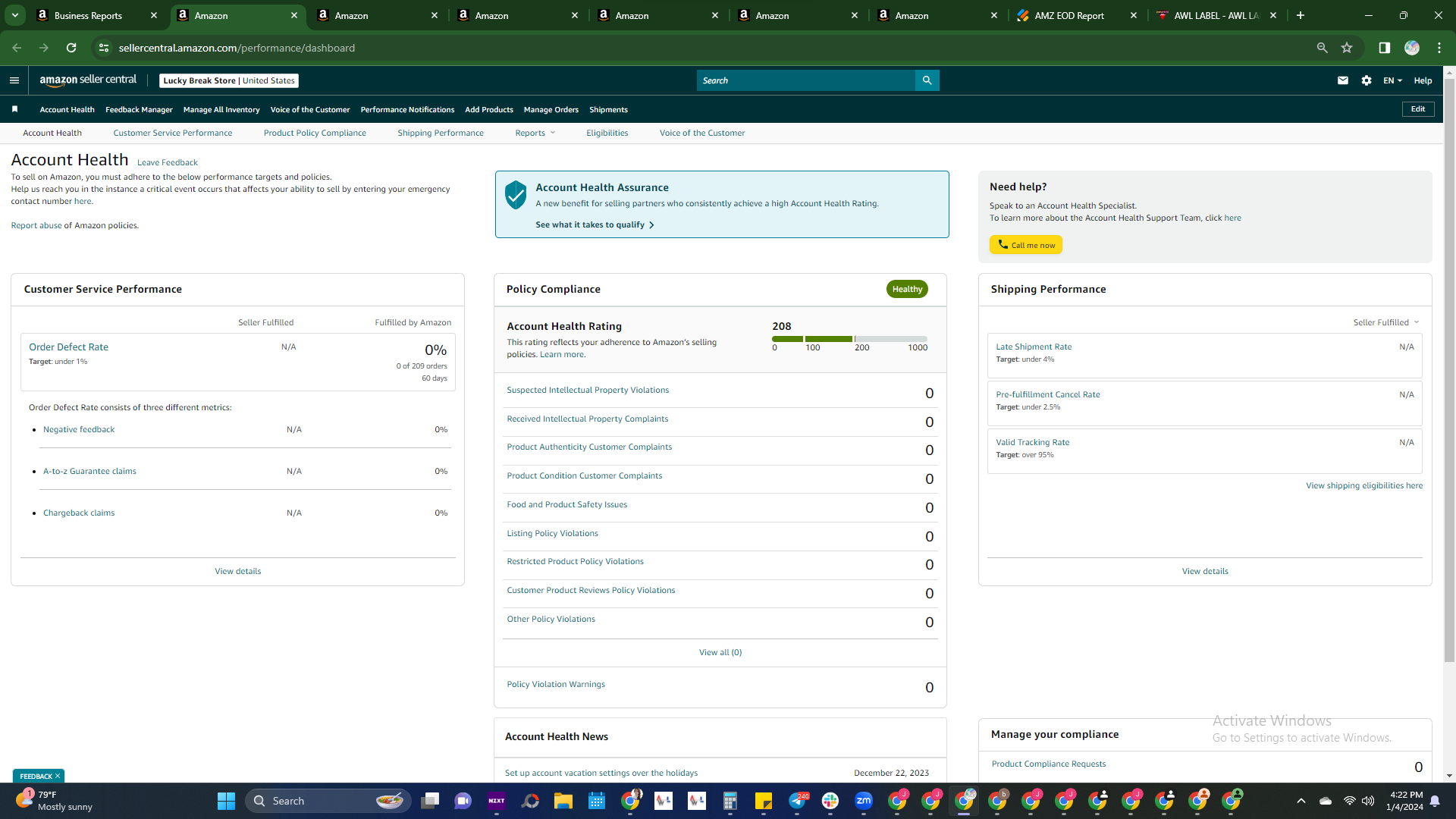This screenshot has height=819, width=1456.
Task: View site information icon in address bar
Action: pos(104,48)
